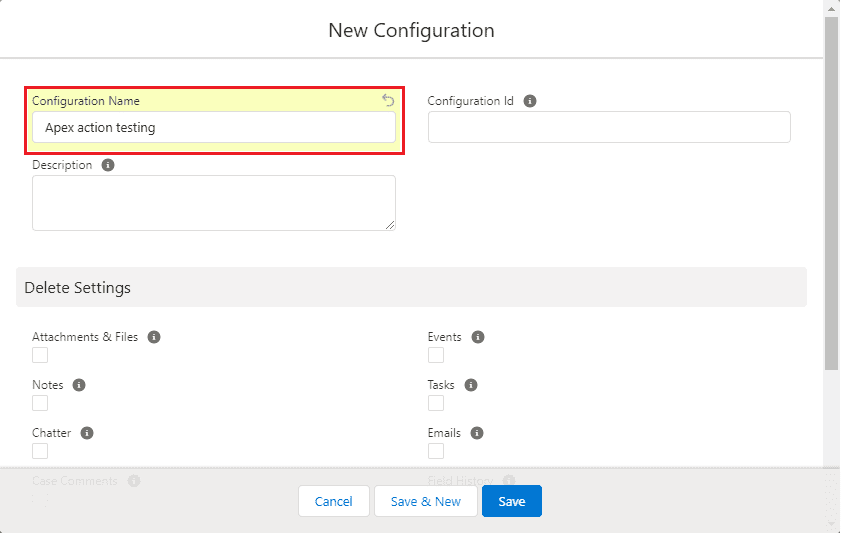The image size is (842, 533).
Task: Click the Events info icon
Action: click(478, 337)
